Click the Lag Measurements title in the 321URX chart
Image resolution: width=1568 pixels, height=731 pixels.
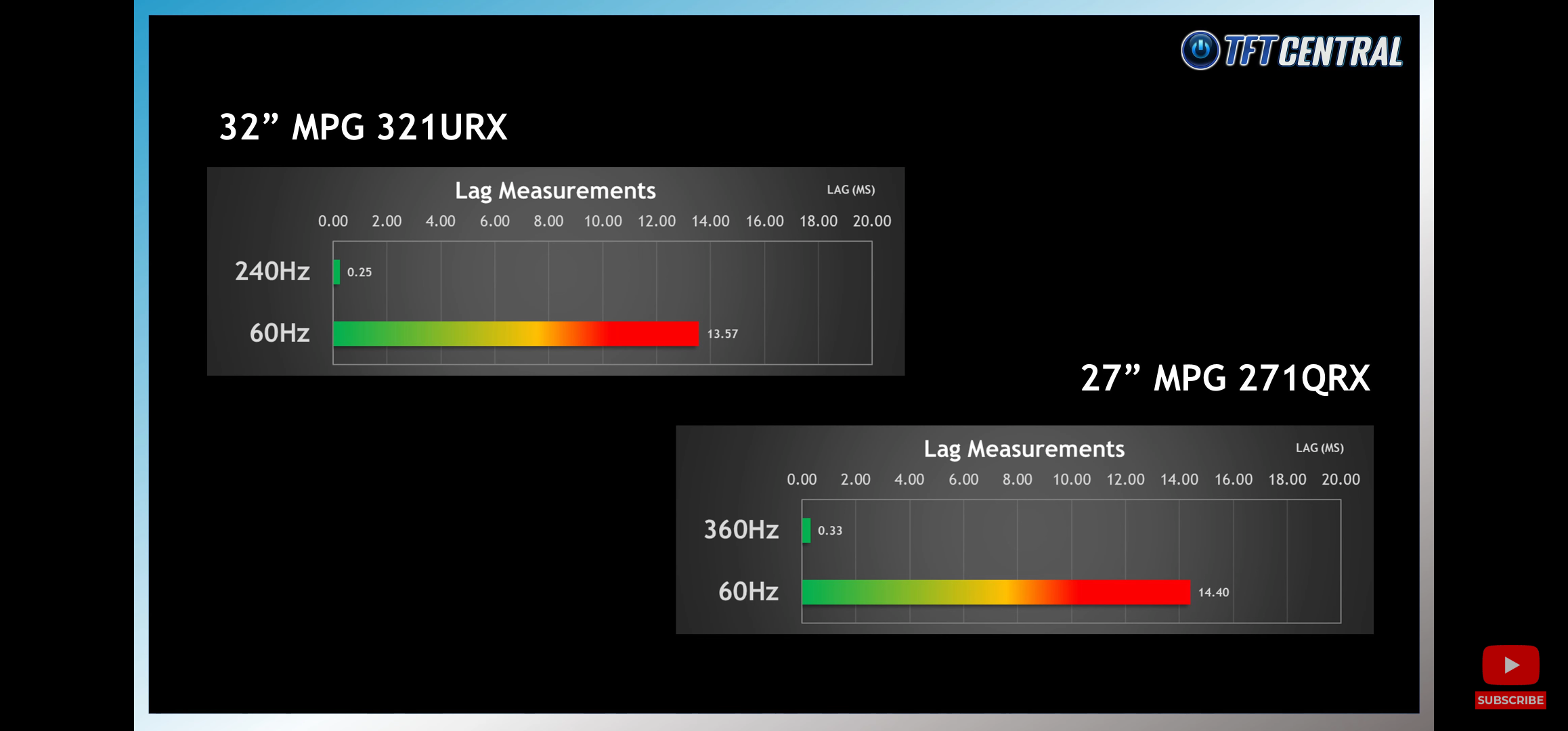pos(555,191)
